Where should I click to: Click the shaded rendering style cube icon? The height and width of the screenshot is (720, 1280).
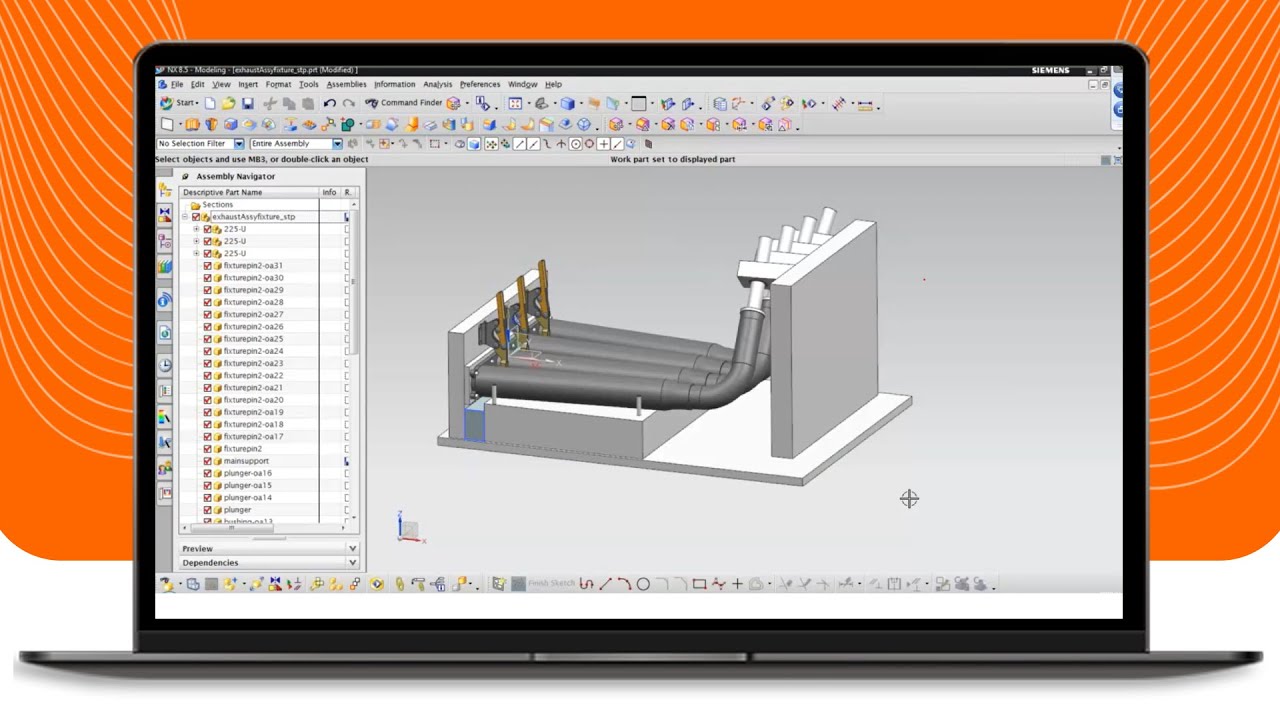(568, 103)
